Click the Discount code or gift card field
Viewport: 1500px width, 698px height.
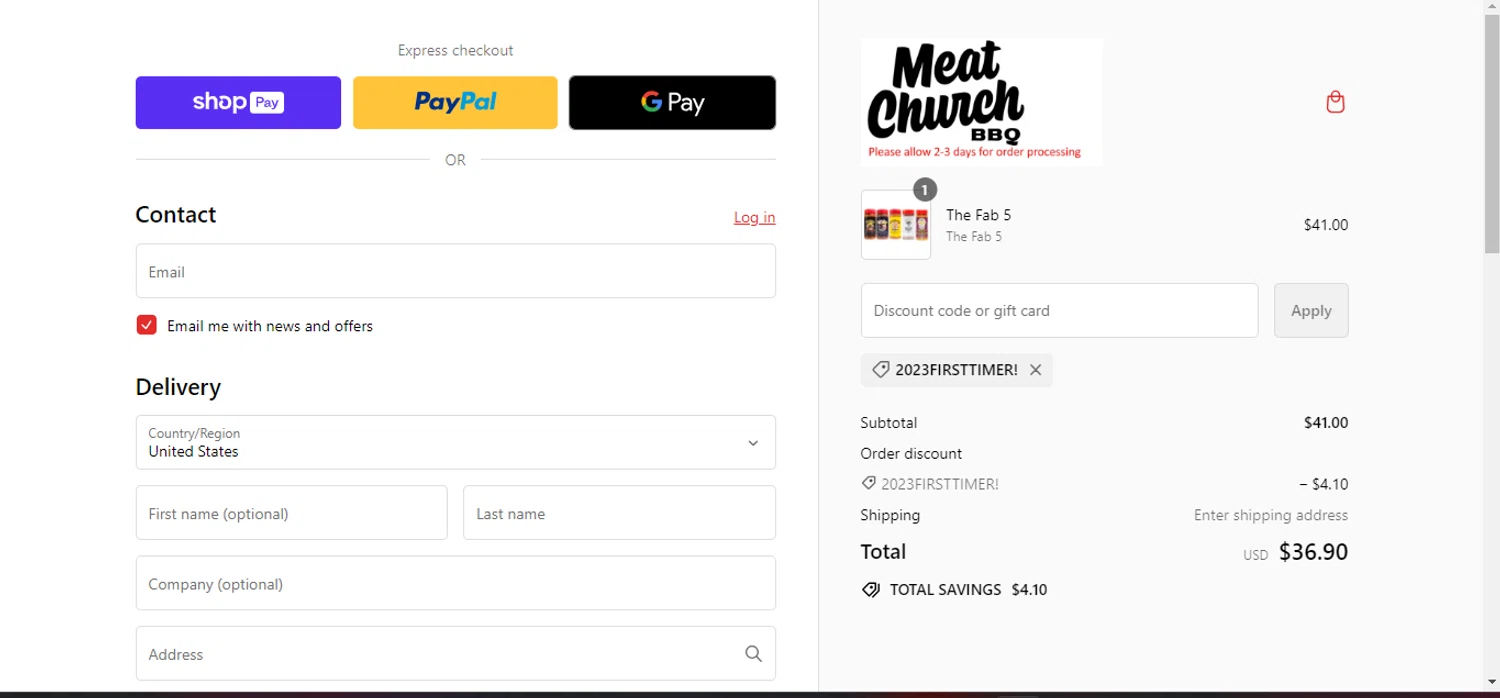1058,310
